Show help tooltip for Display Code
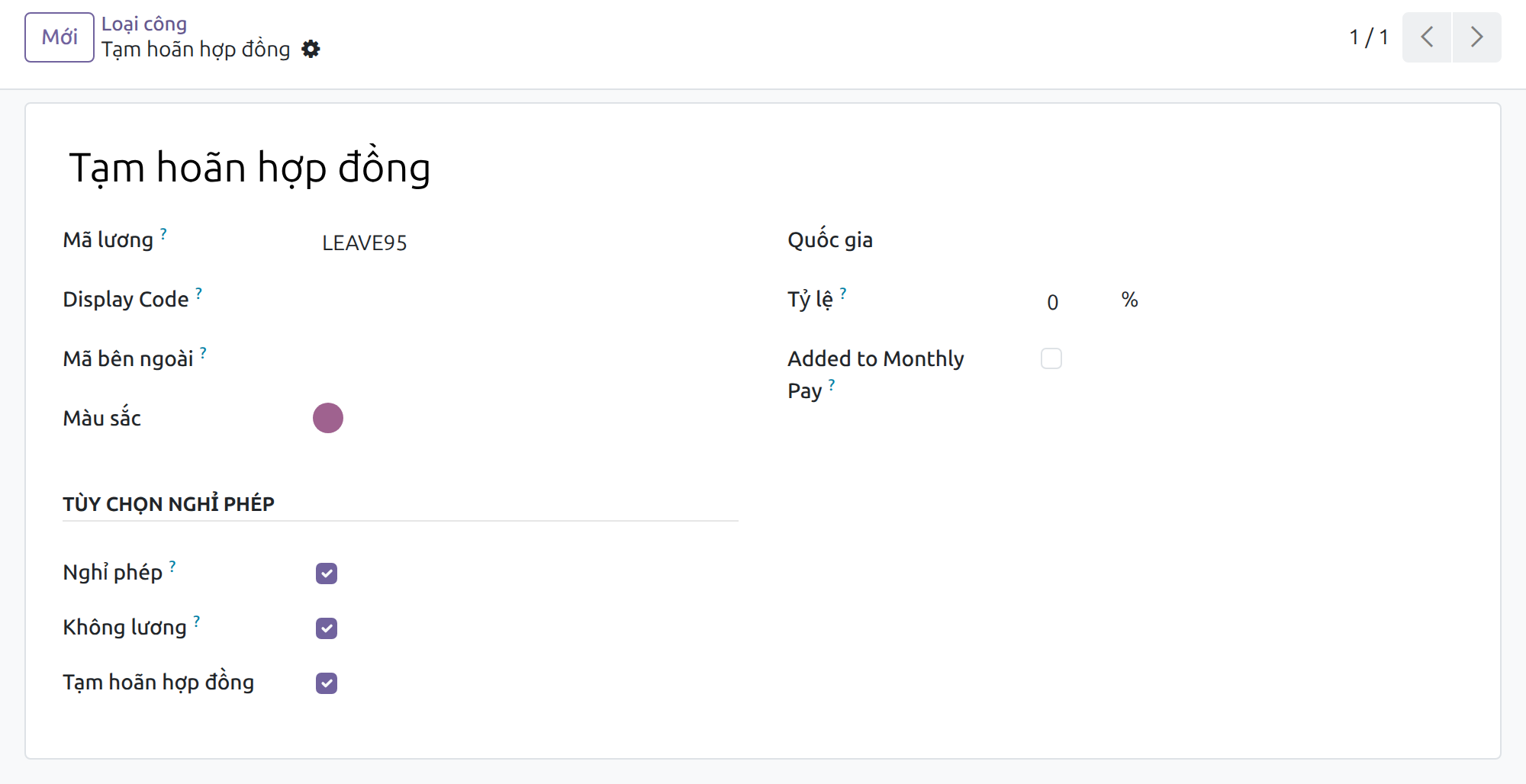The width and height of the screenshot is (1526, 784). (x=198, y=293)
